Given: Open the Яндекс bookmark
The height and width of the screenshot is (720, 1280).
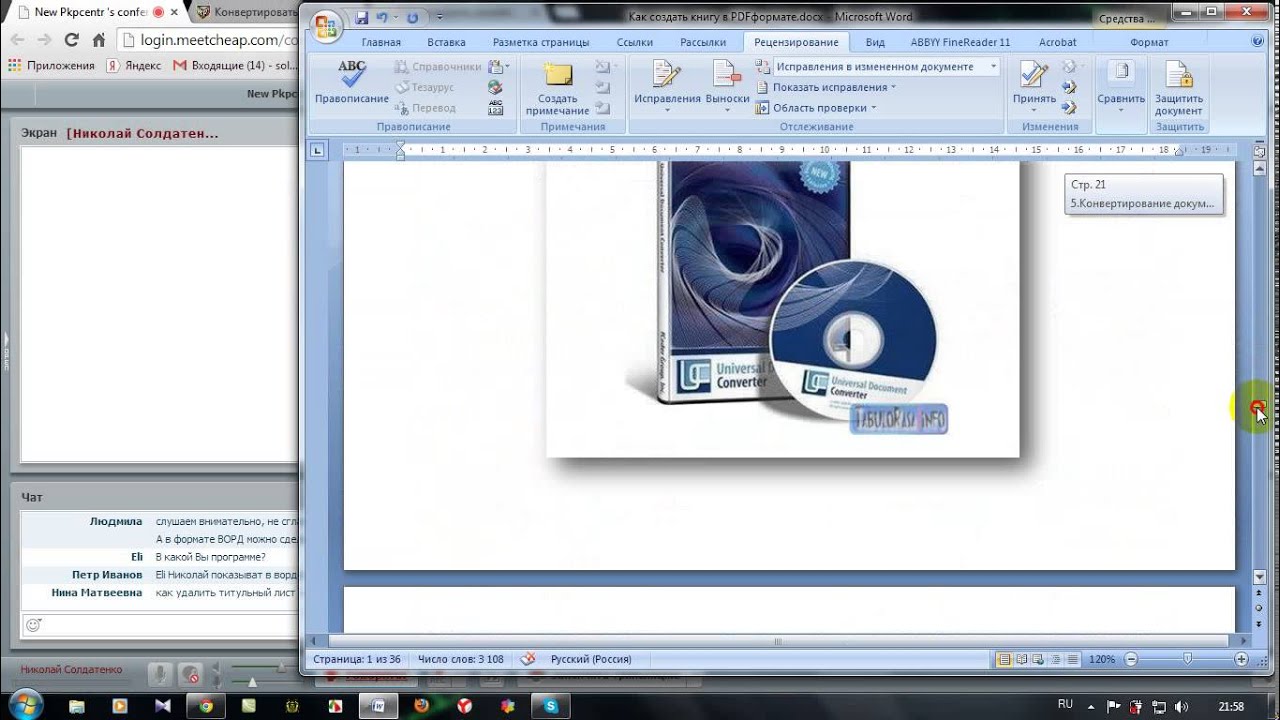Looking at the screenshot, I should tap(133, 65).
